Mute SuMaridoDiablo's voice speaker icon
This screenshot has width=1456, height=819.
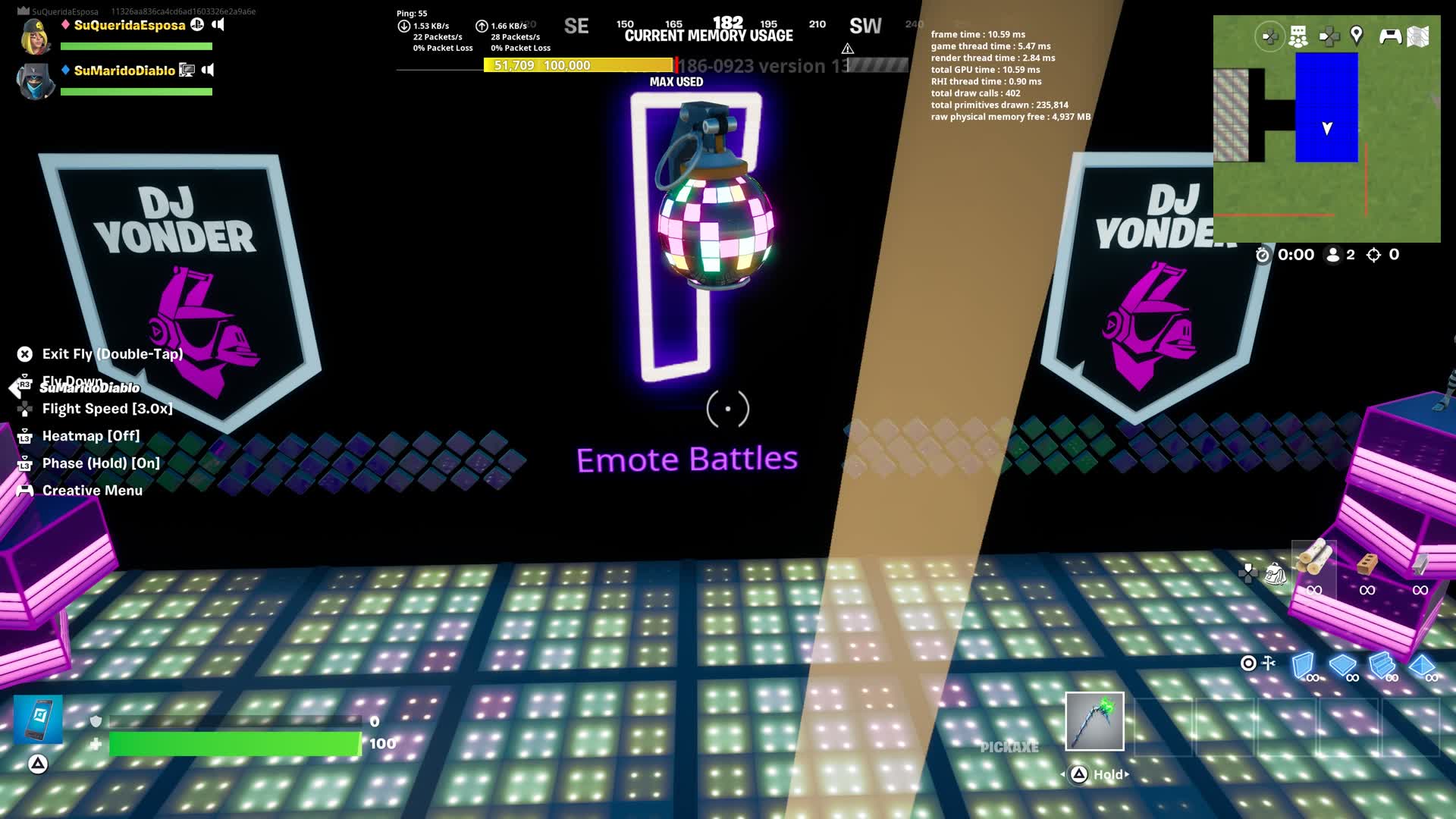point(208,70)
